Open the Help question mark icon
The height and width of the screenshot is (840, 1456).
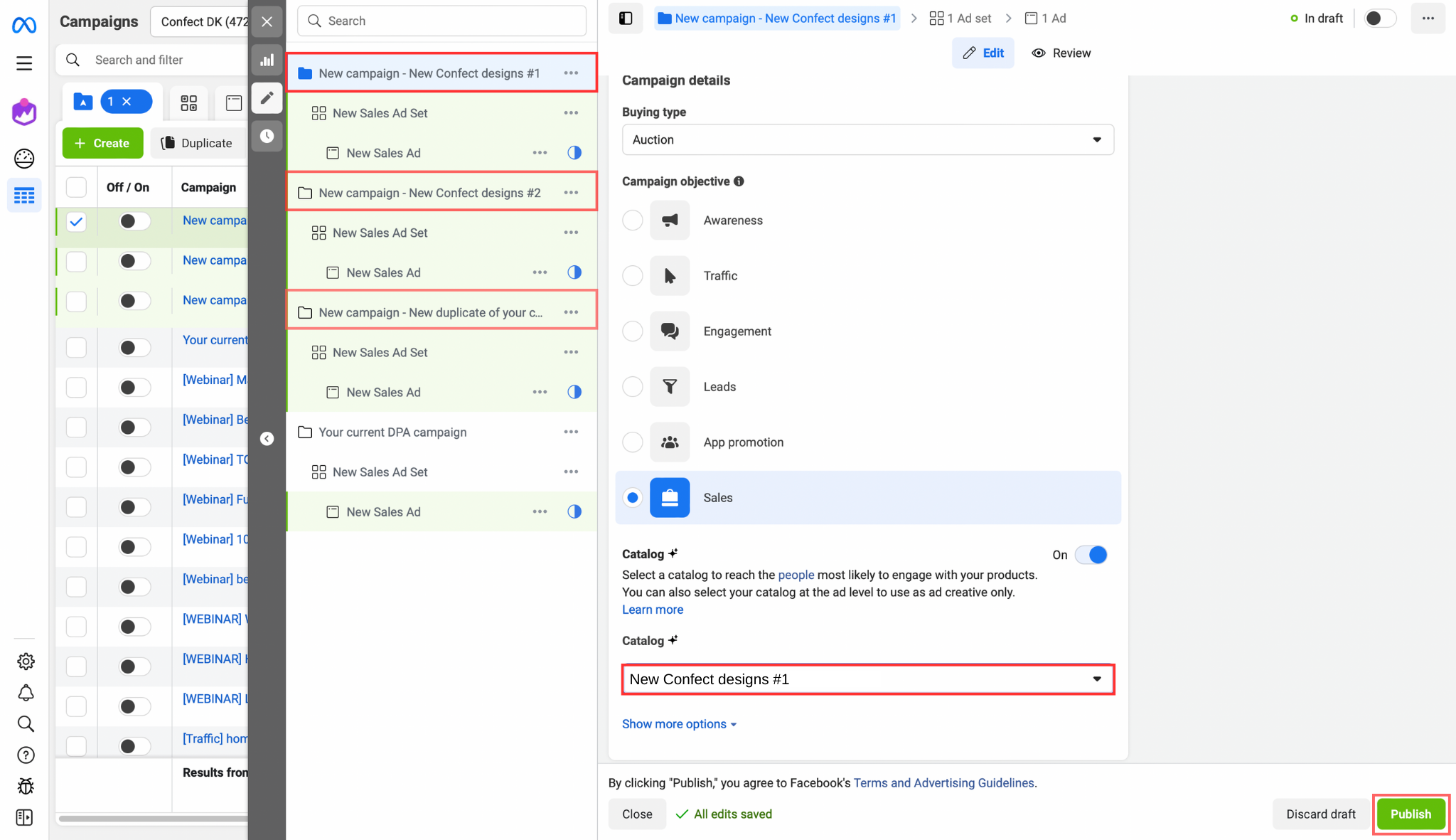(26, 755)
